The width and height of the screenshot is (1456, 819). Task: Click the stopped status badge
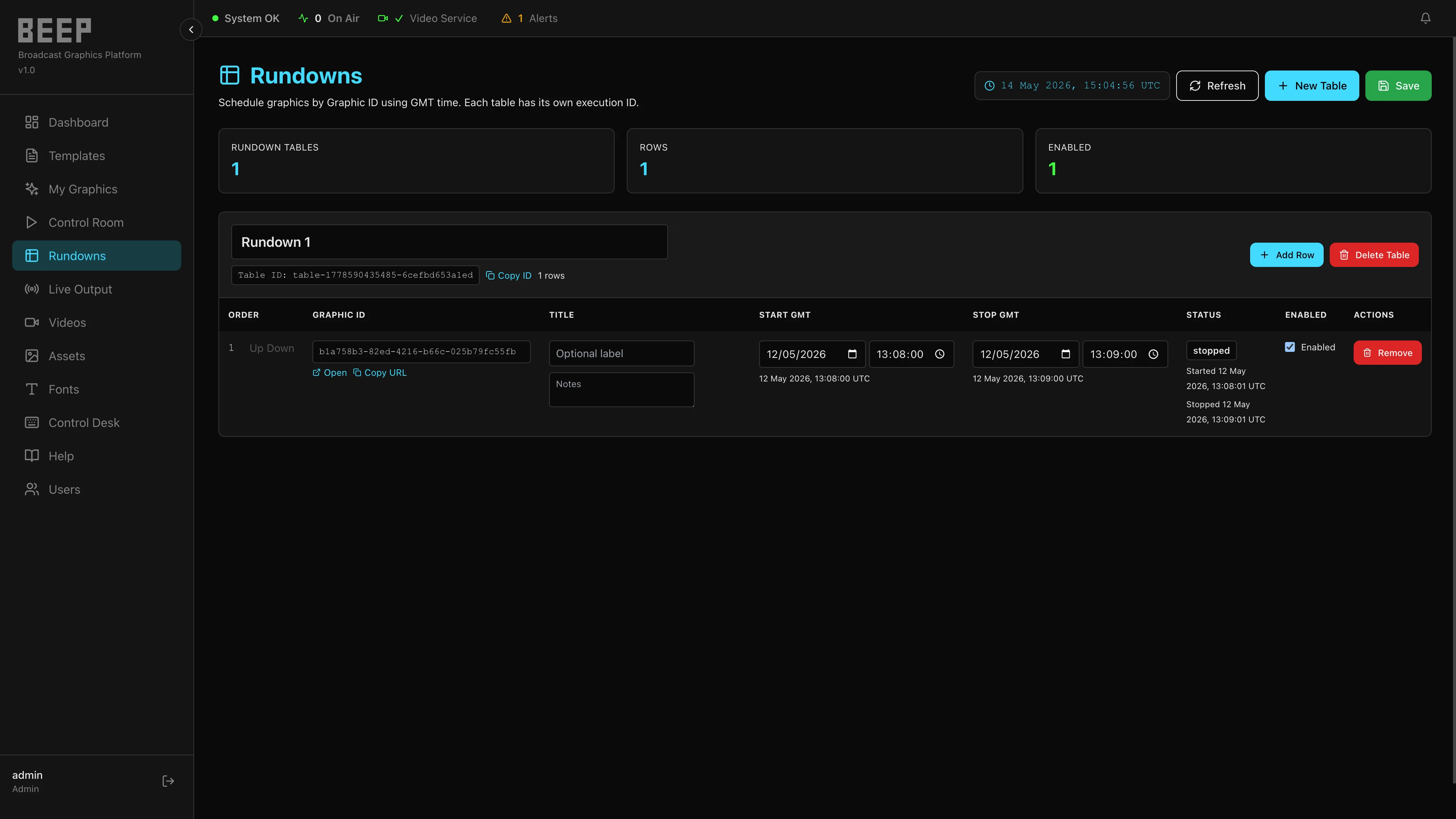(x=1211, y=350)
